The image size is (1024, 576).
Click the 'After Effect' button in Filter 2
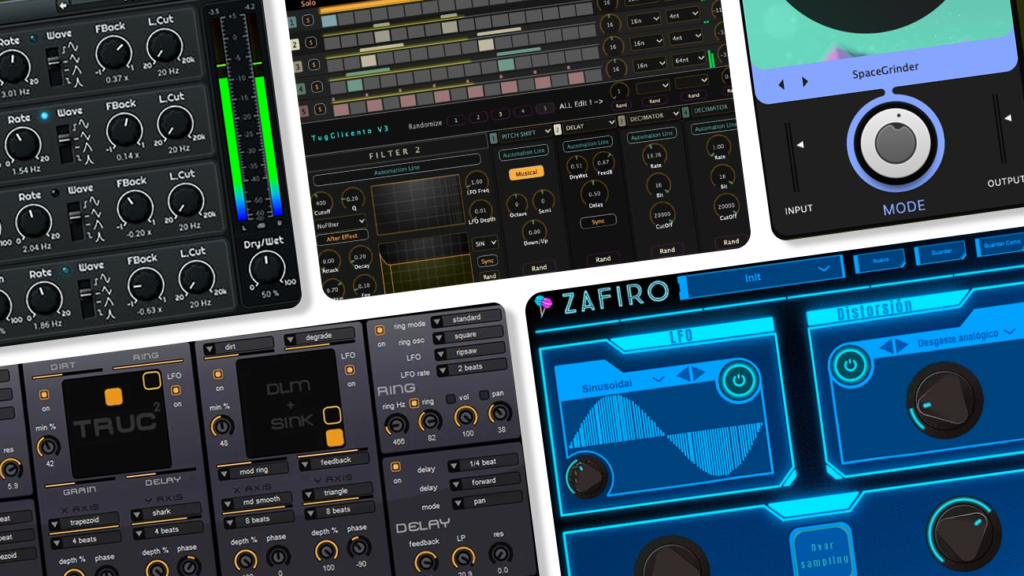[342, 238]
